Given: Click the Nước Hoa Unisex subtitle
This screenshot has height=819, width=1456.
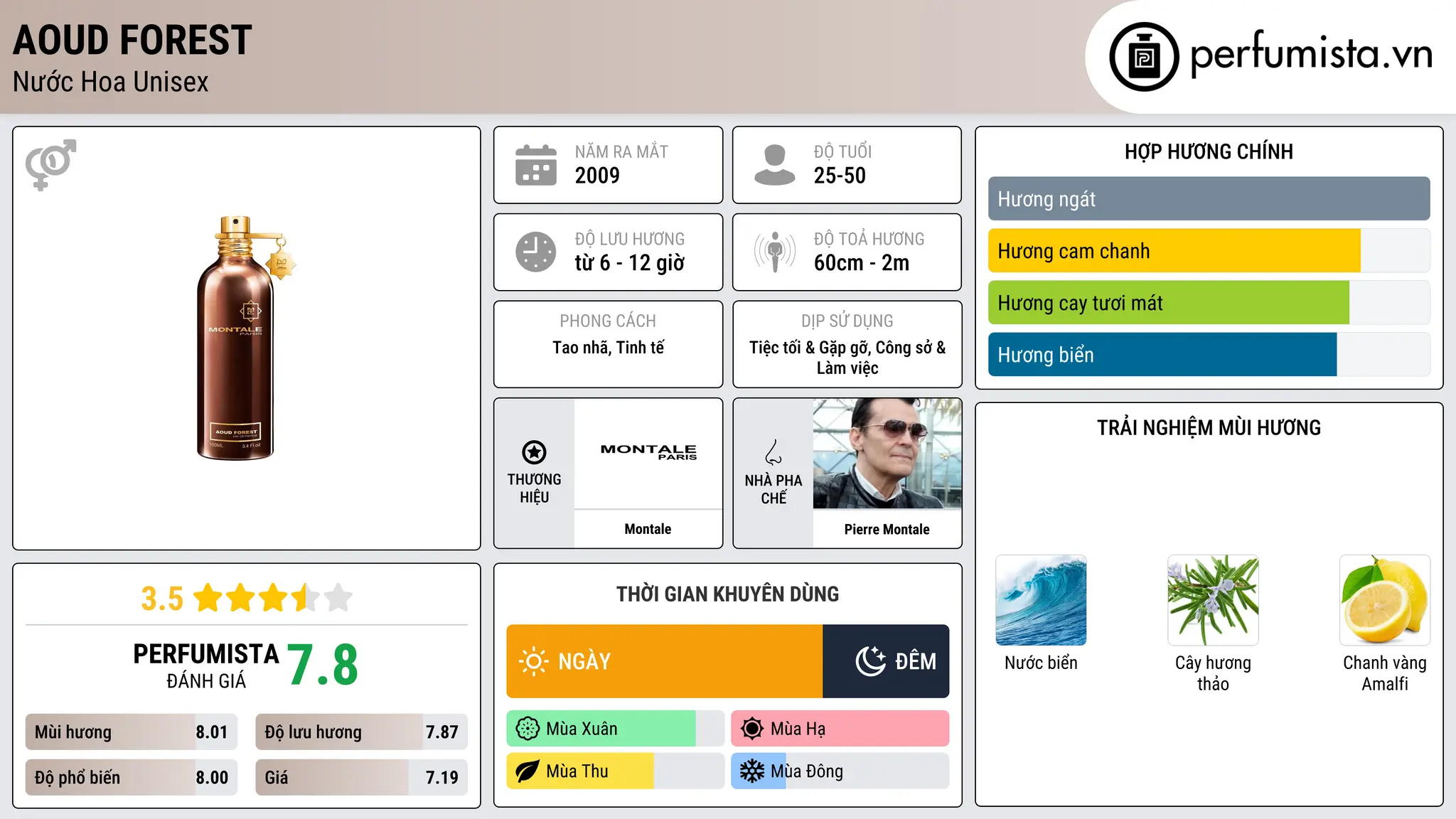Looking at the screenshot, I should (x=111, y=82).
